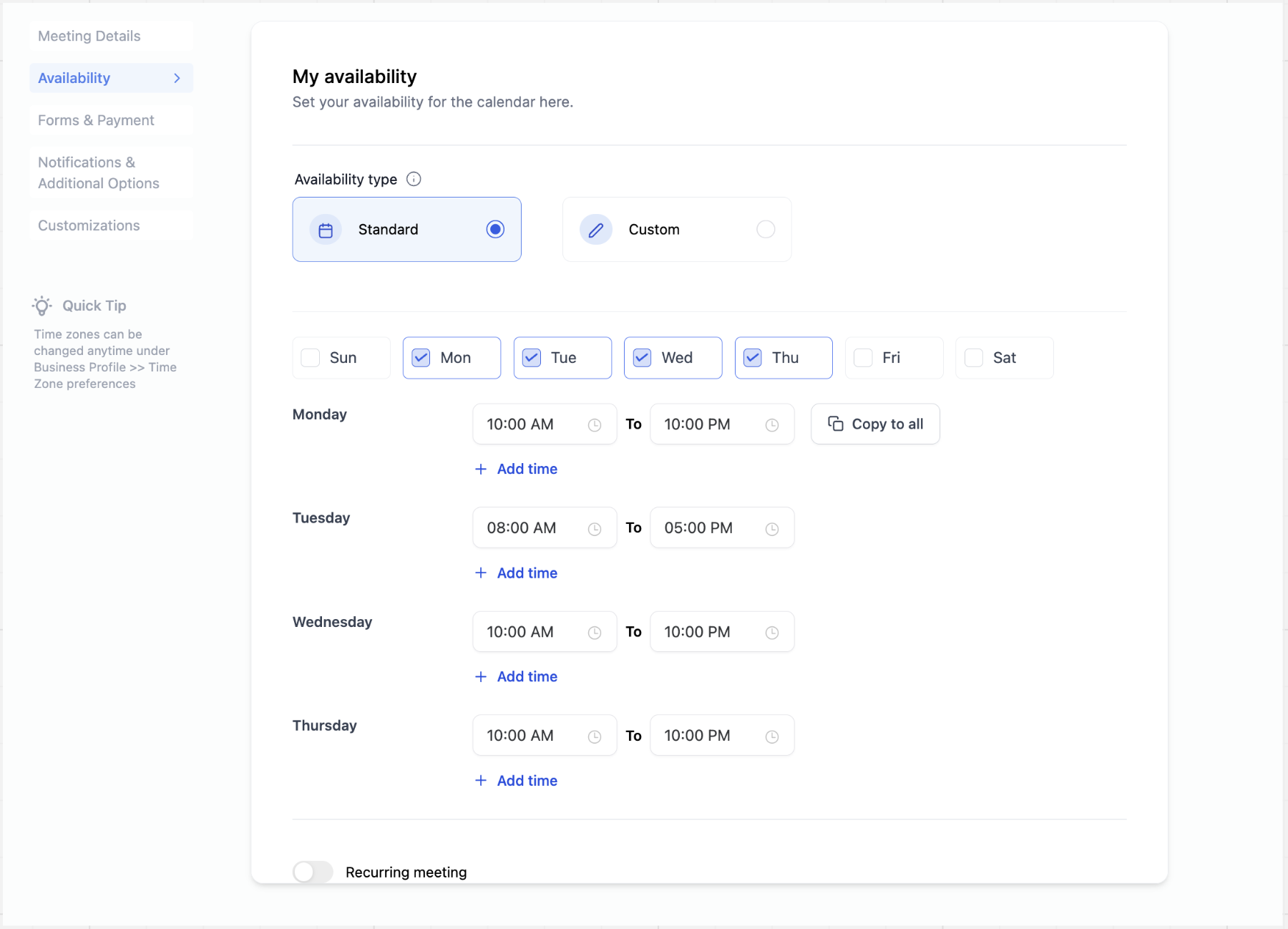The height and width of the screenshot is (929, 1288).
Task: Uncheck the Tue checkbox
Action: tap(532, 358)
